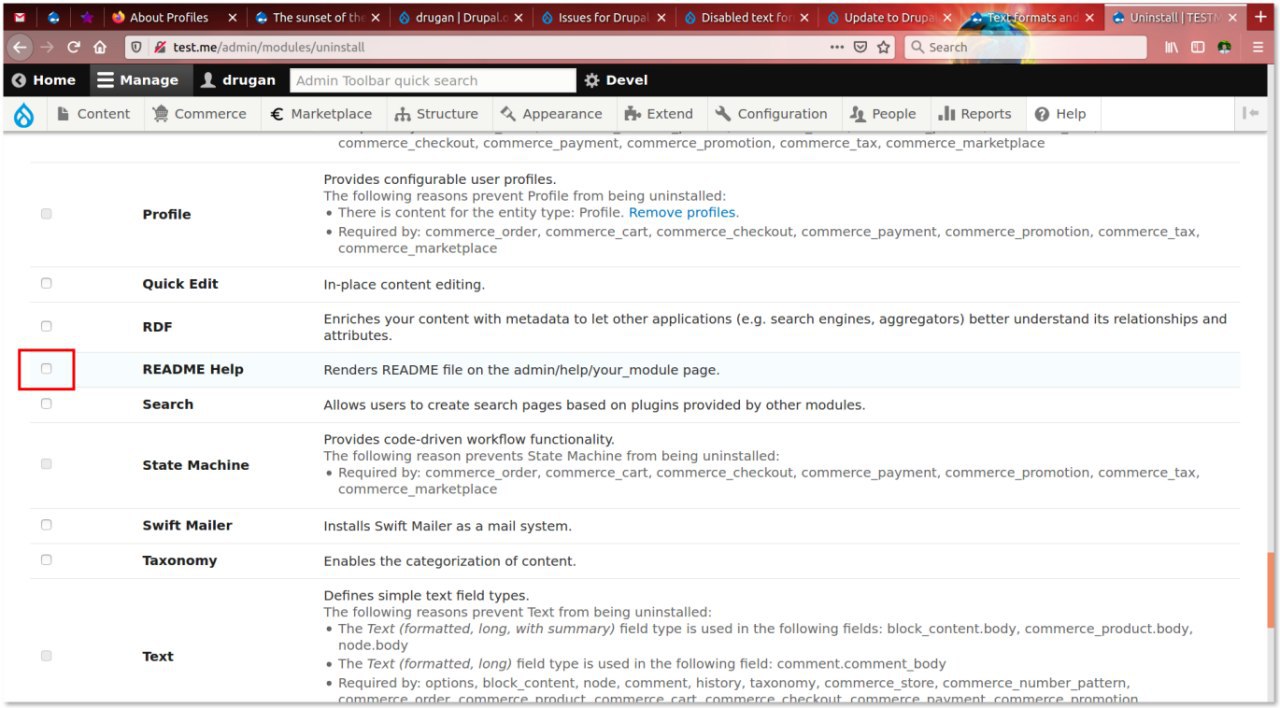Viewport: 1280px width, 708px height.
Task: Open the Content admin menu
Action: (94, 114)
